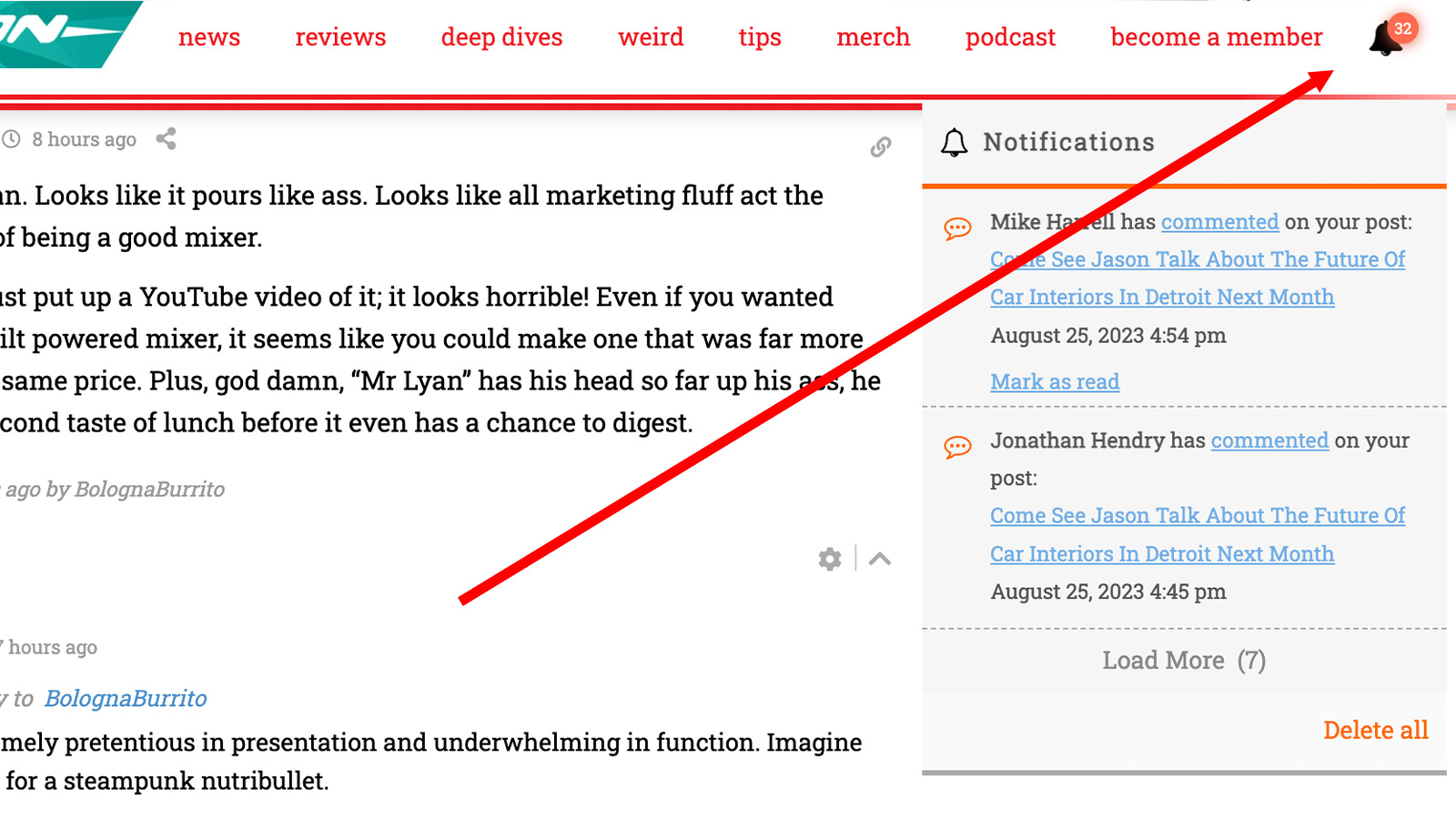Click the site logo in header
The height and width of the screenshot is (819, 1456).
[64, 34]
